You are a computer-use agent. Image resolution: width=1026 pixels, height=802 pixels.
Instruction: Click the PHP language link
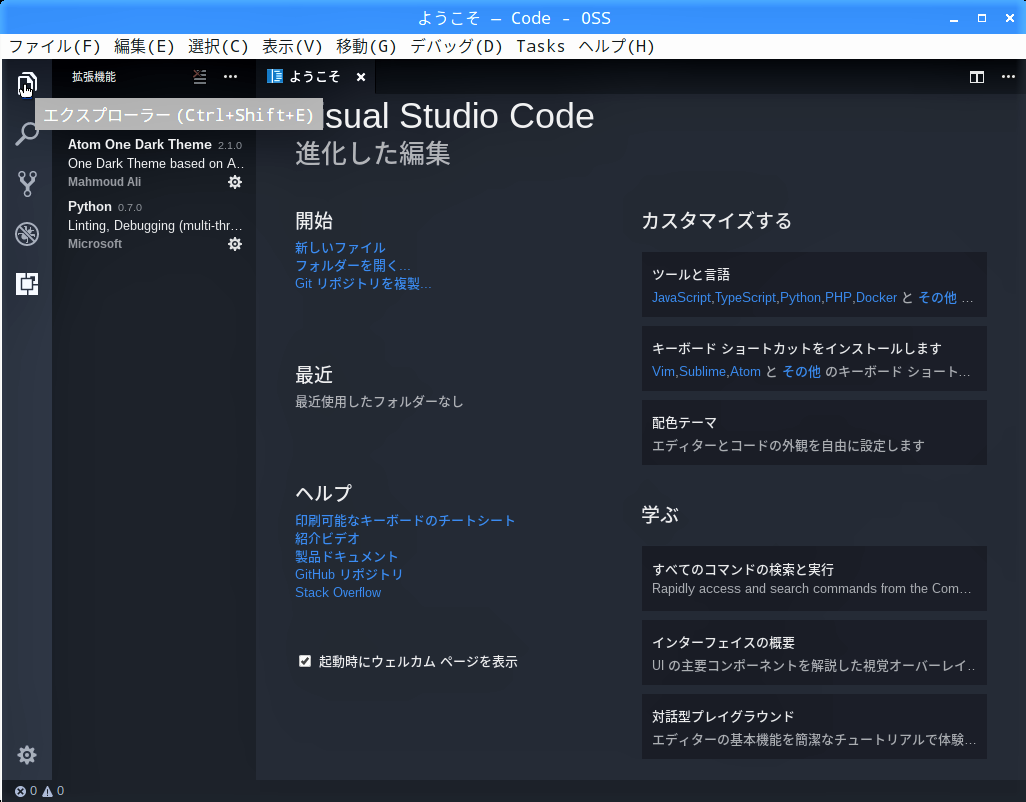[838, 298]
